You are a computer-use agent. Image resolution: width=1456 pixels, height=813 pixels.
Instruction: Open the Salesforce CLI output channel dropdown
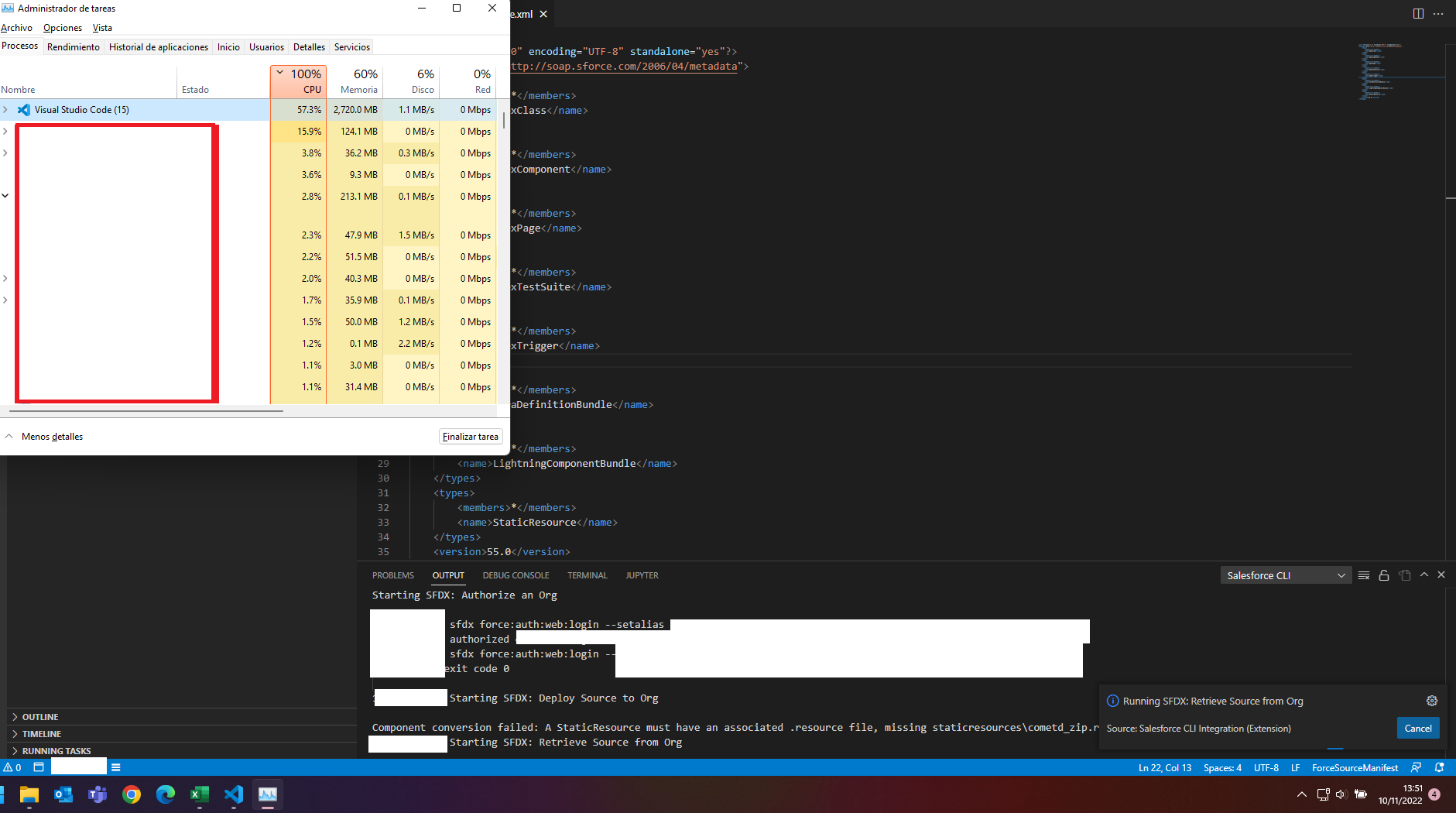click(x=1285, y=575)
